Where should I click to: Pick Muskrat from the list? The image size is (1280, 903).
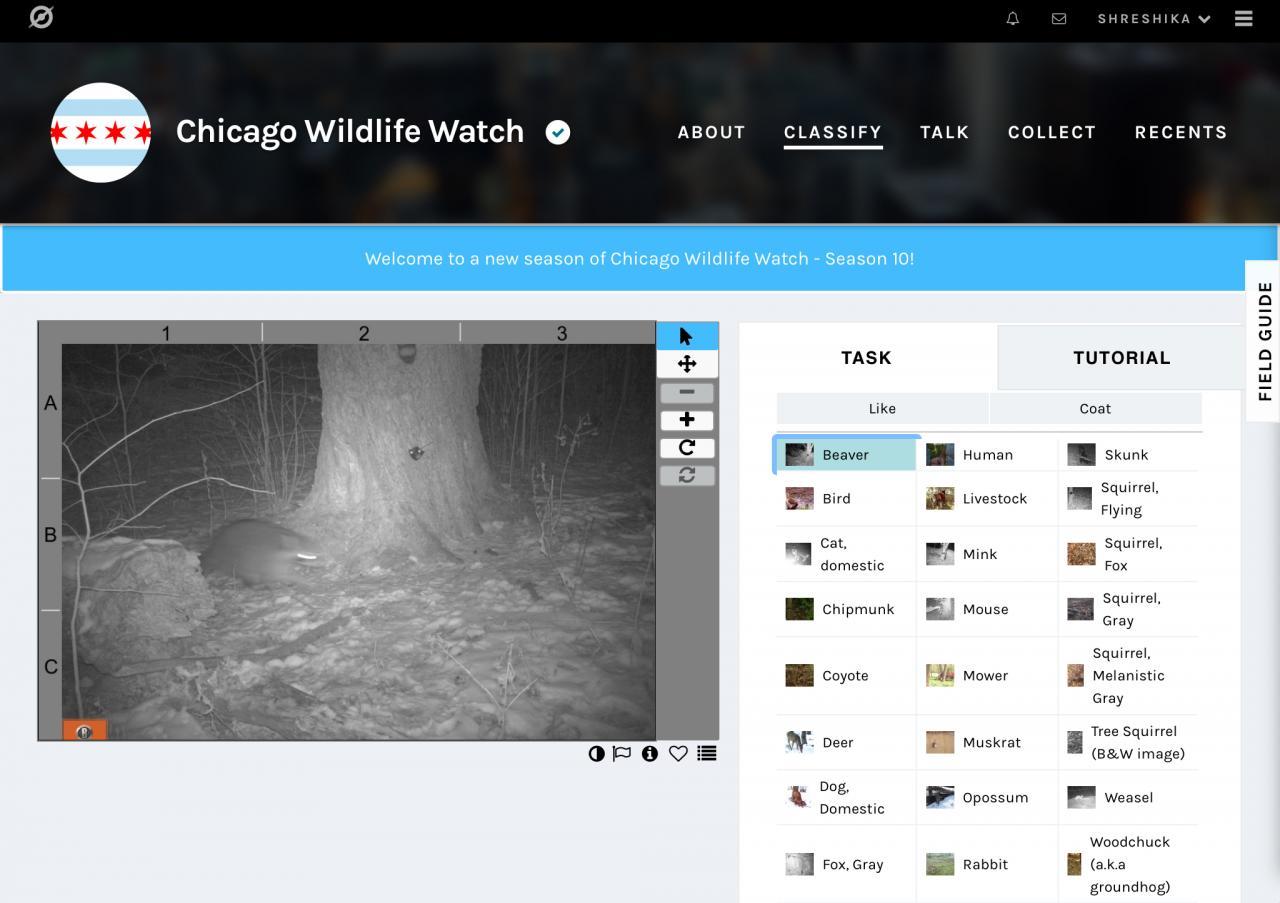point(987,742)
